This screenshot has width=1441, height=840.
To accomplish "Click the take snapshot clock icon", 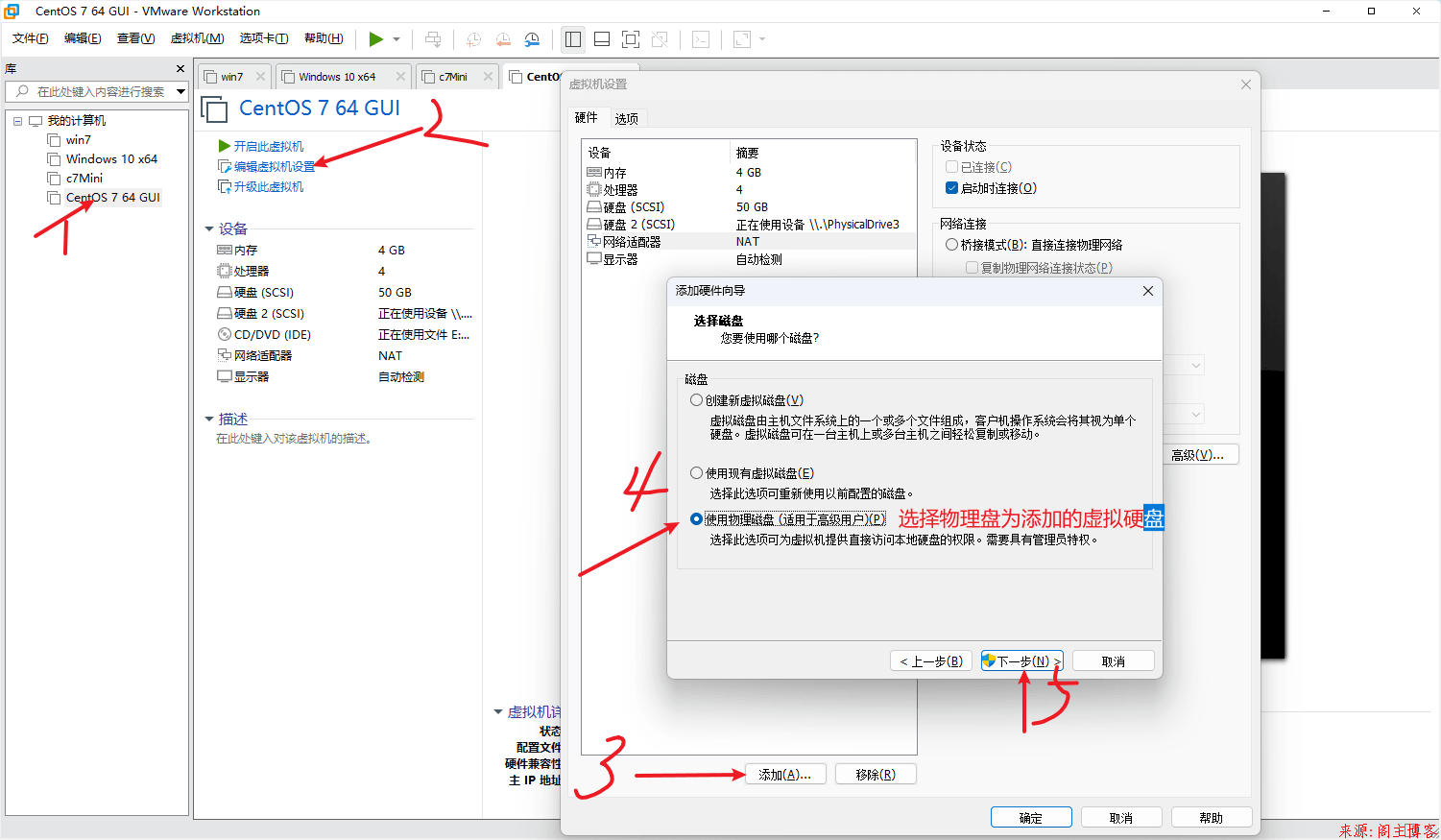I will tap(473, 39).
